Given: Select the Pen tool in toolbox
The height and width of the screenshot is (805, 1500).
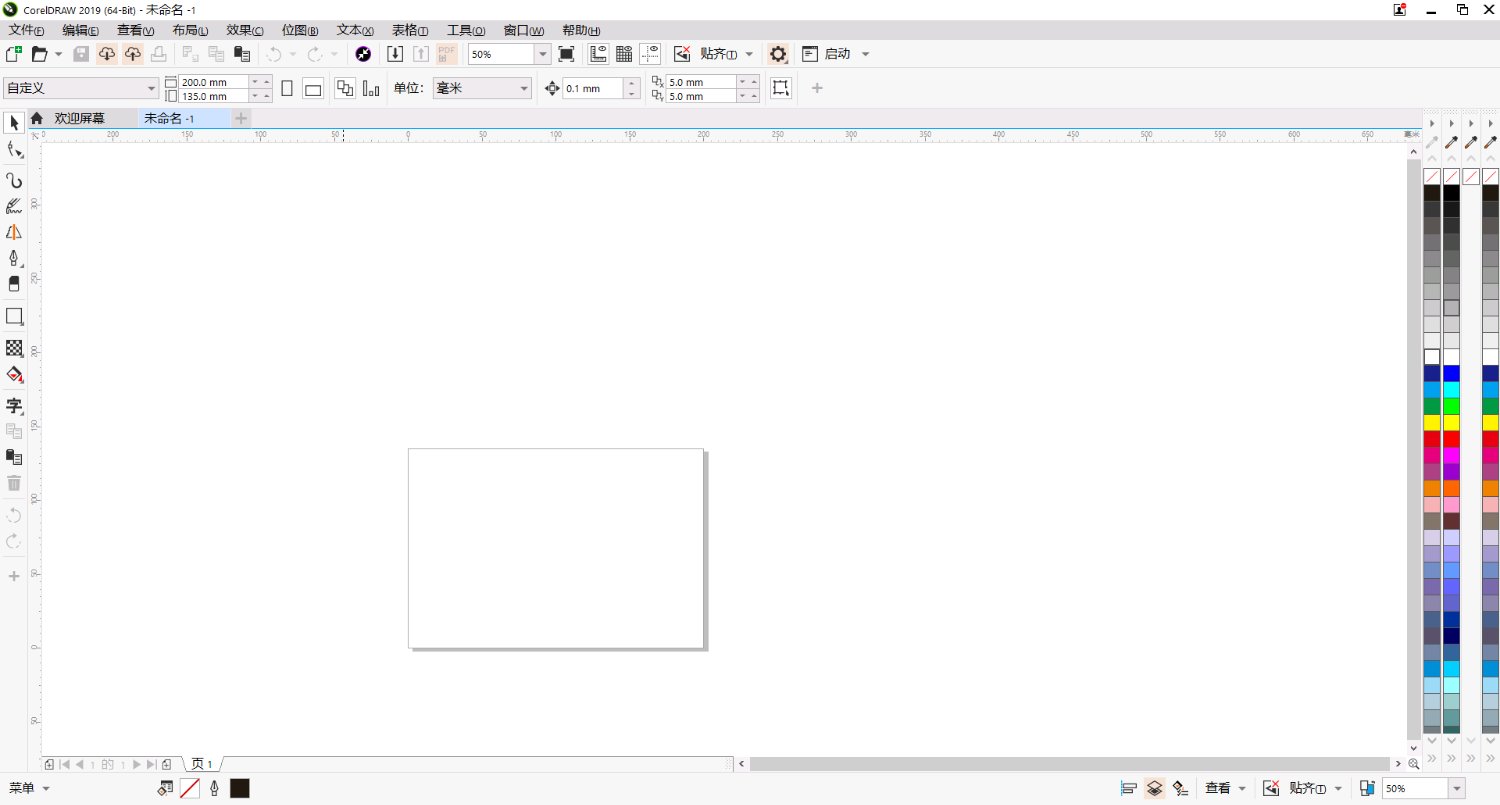Looking at the screenshot, I should [14, 258].
